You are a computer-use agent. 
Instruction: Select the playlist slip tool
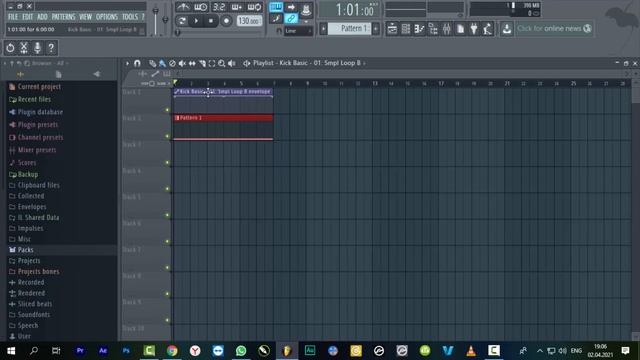(192, 63)
